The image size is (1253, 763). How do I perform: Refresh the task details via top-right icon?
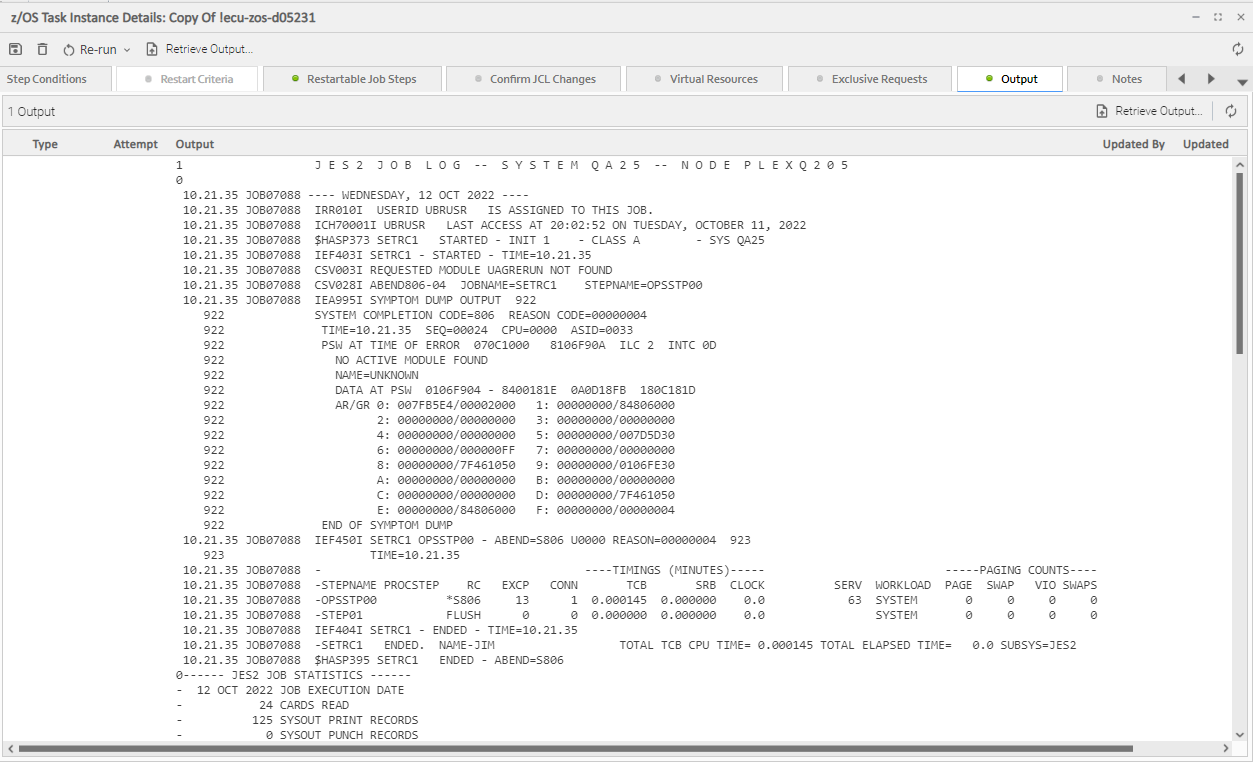point(1238,49)
